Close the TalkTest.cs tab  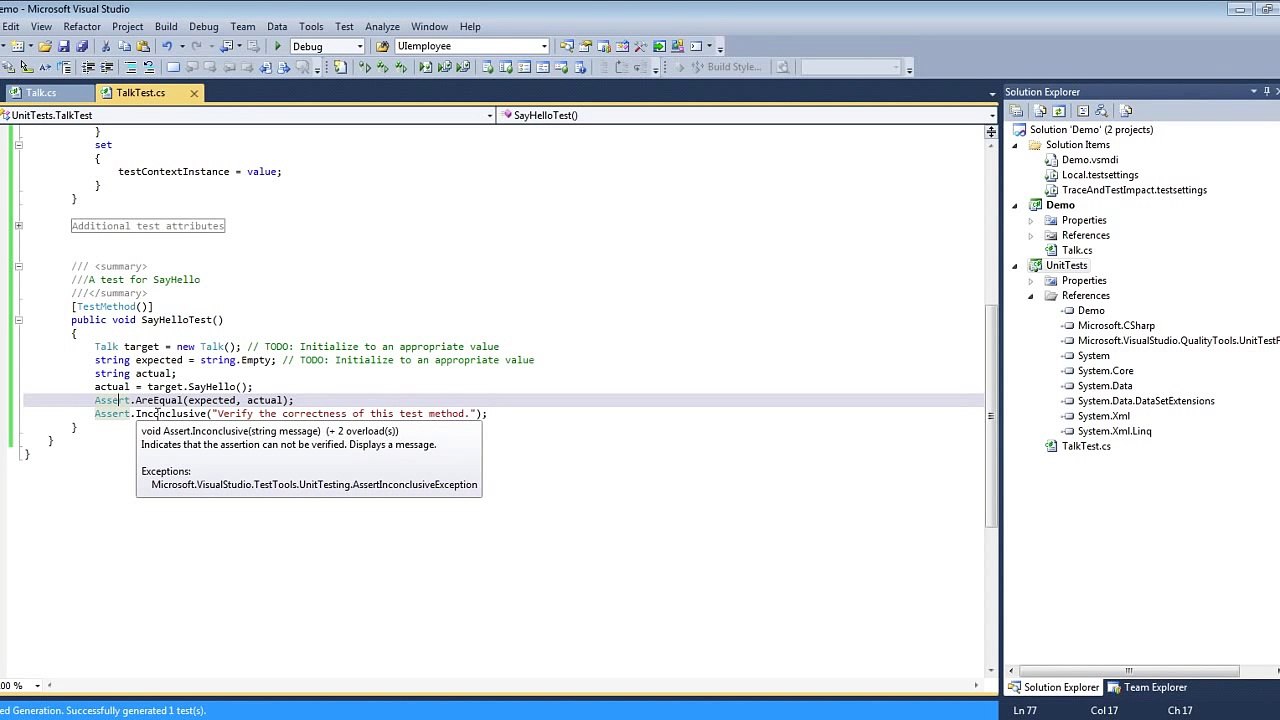tap(194, 93)
